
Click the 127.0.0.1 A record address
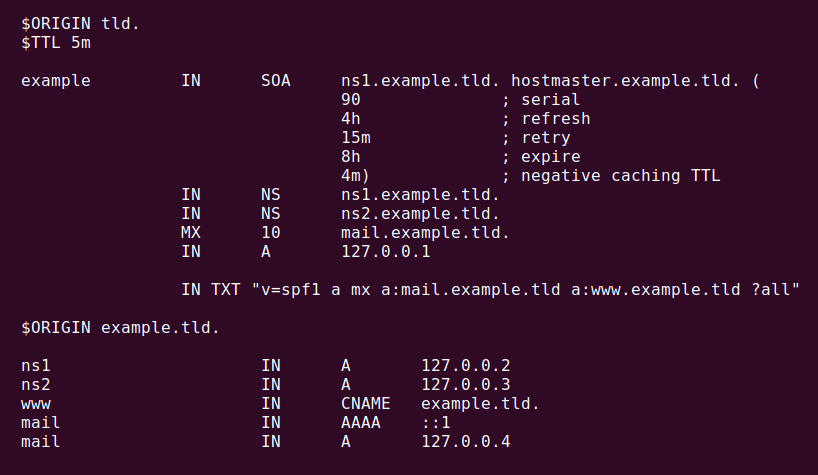(386, 251)
